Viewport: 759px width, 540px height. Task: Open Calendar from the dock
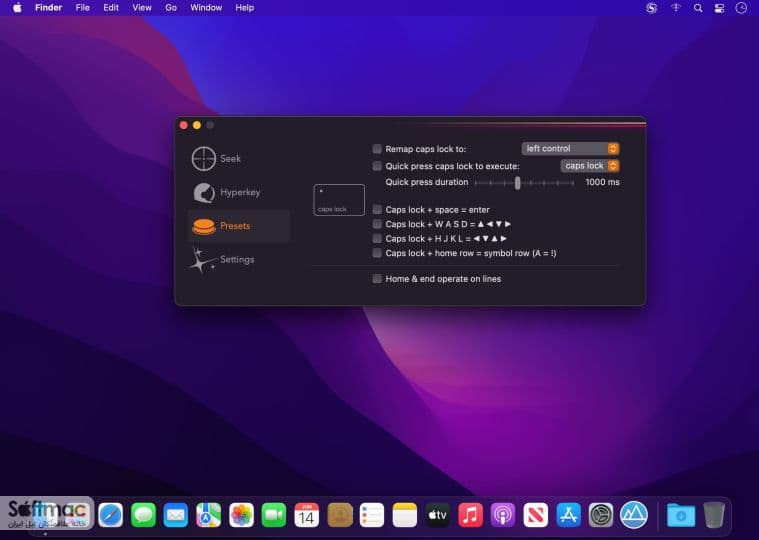307,514
